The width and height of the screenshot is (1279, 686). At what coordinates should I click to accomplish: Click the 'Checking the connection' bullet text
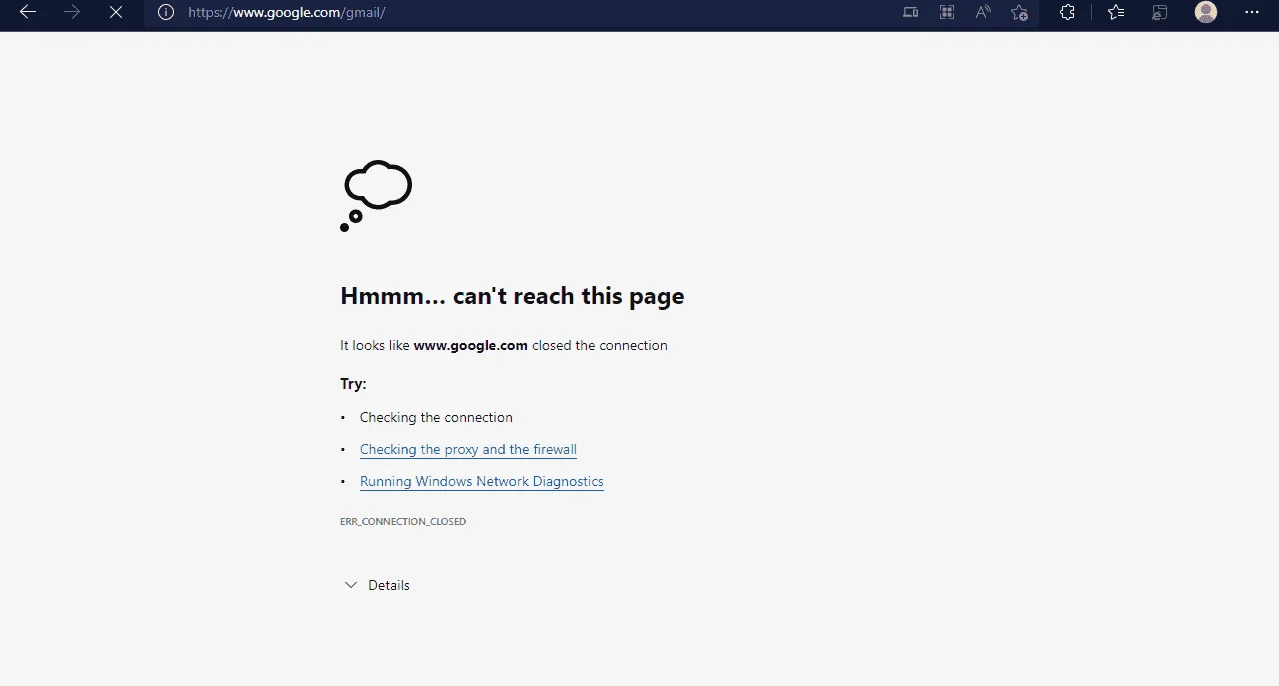pos(436,417)
